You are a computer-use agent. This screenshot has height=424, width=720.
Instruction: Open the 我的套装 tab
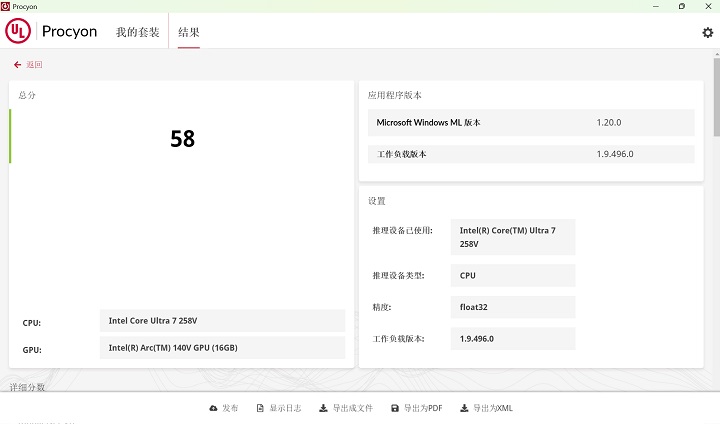(x=137, y=32)
